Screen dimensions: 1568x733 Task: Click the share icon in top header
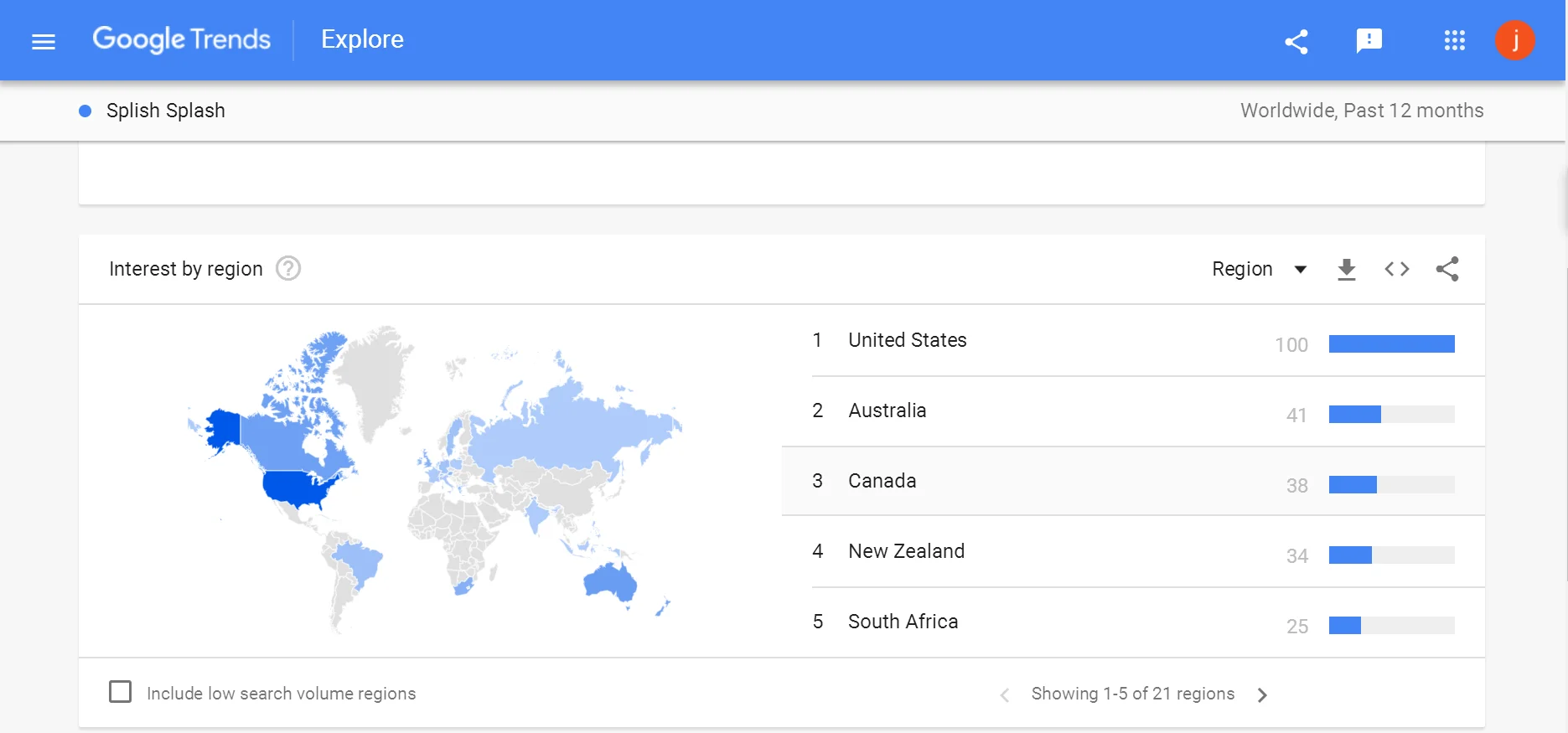click(1296, 41)
